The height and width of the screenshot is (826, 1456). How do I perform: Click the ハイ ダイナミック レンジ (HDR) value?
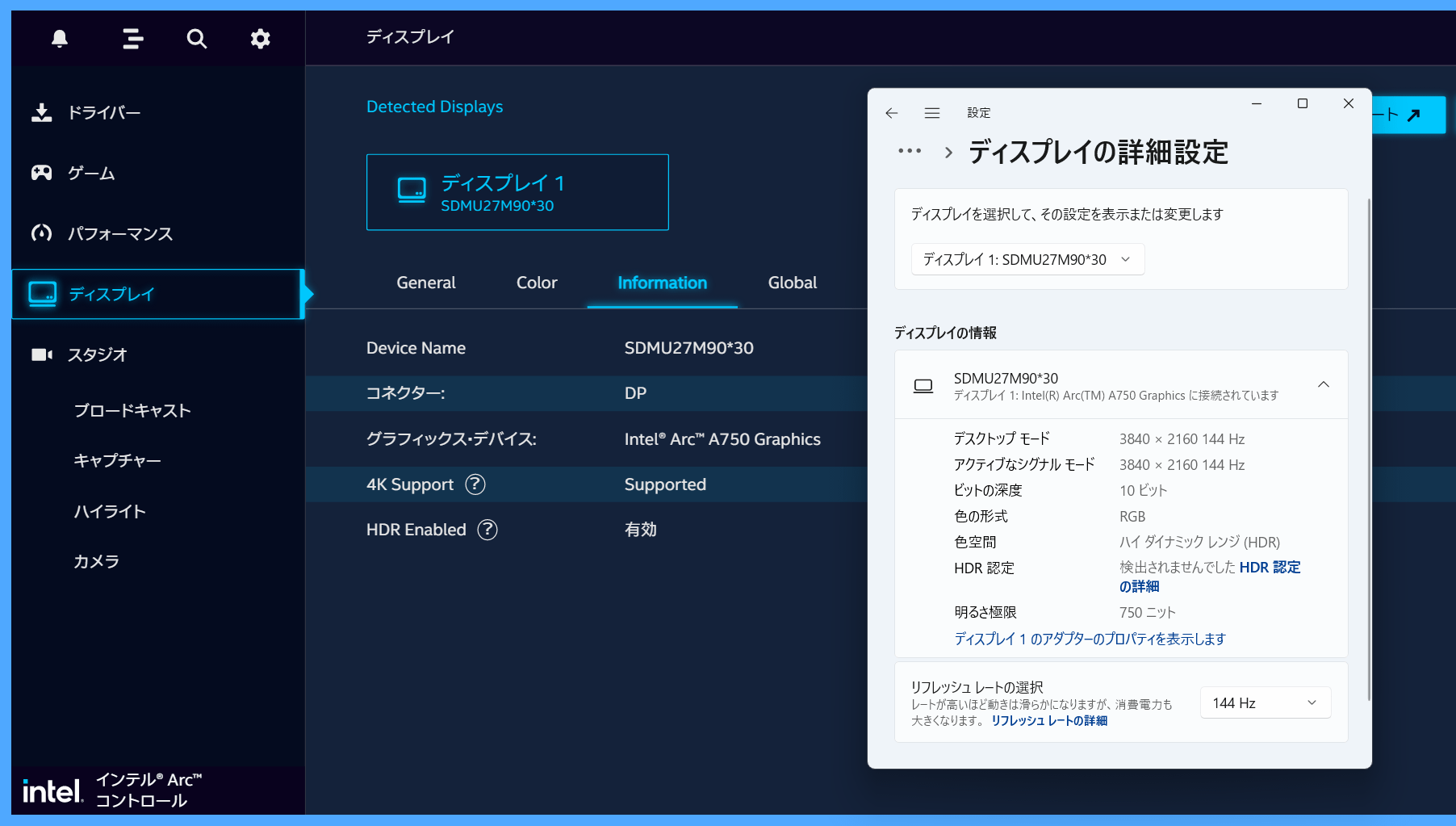point(1199,543)
